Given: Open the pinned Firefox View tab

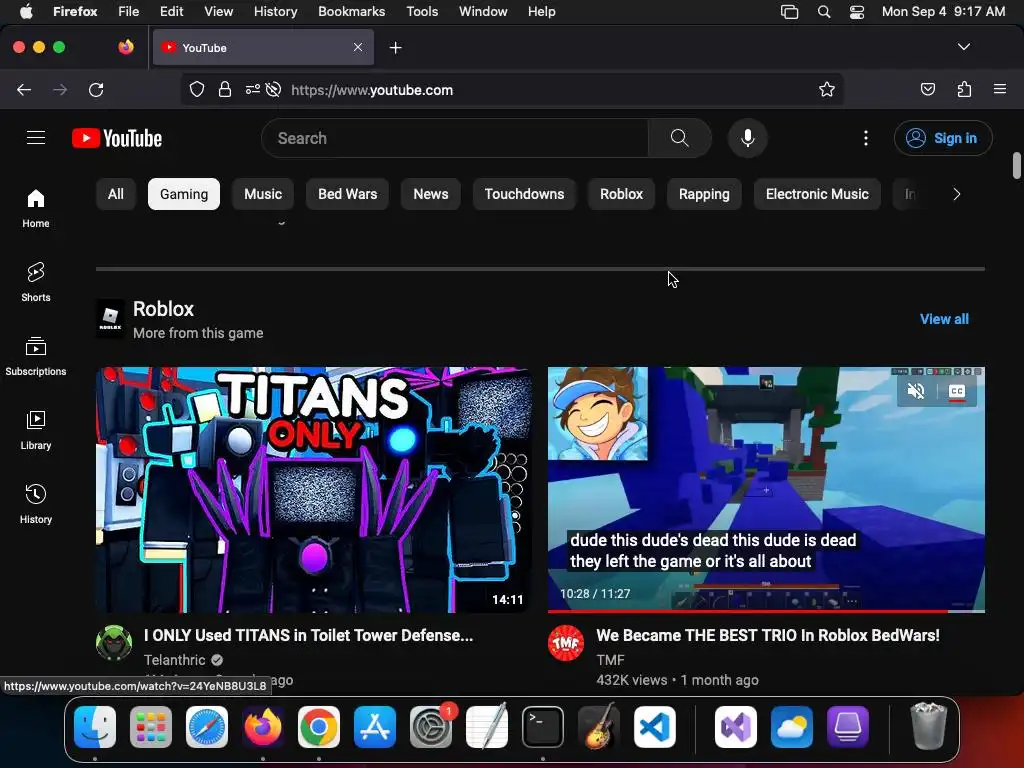Looking at the screenshot, I should point(126,47).
